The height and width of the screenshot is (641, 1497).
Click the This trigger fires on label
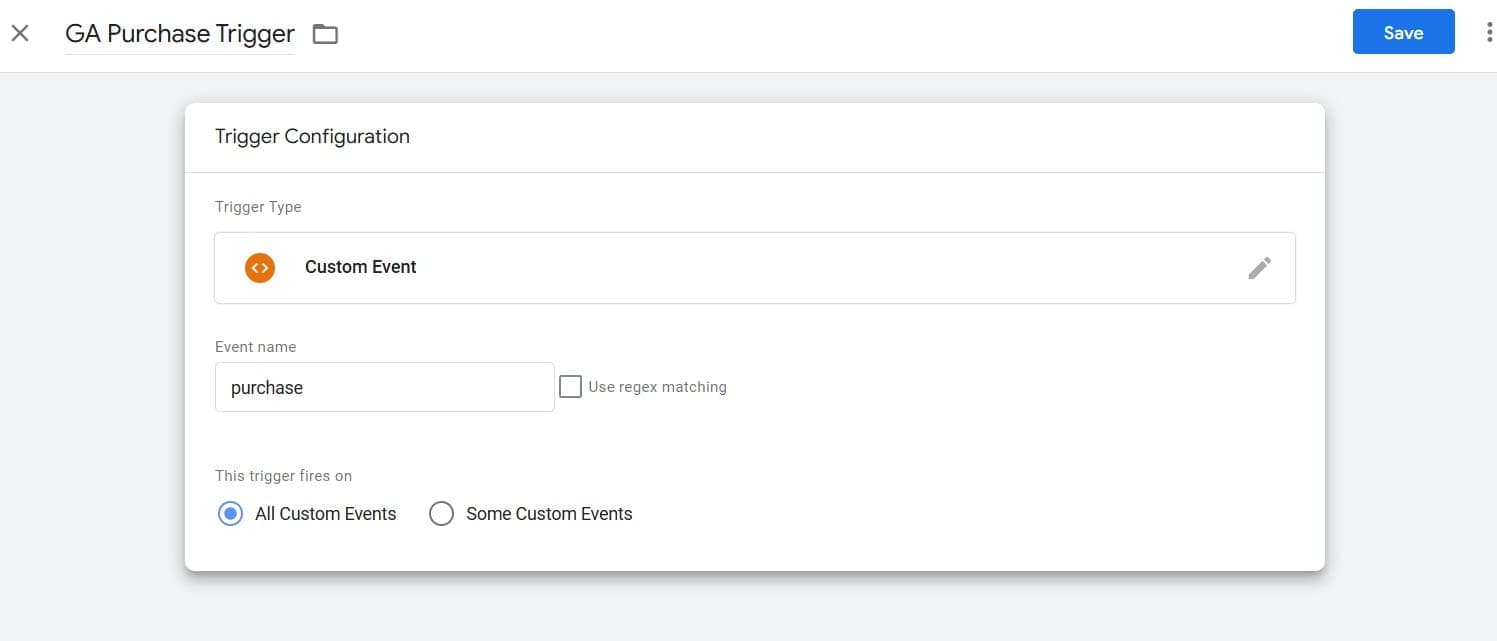pyautogui.click(x=283, y=475)
